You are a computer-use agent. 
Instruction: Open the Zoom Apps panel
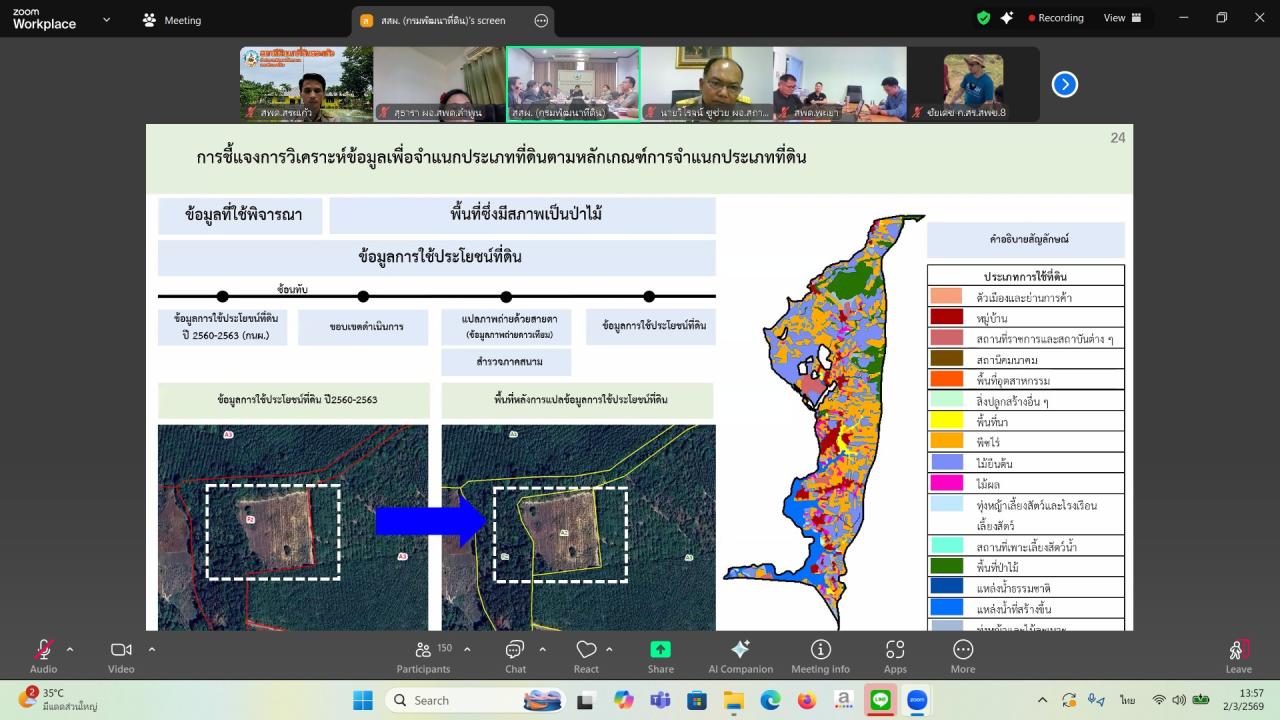coord(894,655)
